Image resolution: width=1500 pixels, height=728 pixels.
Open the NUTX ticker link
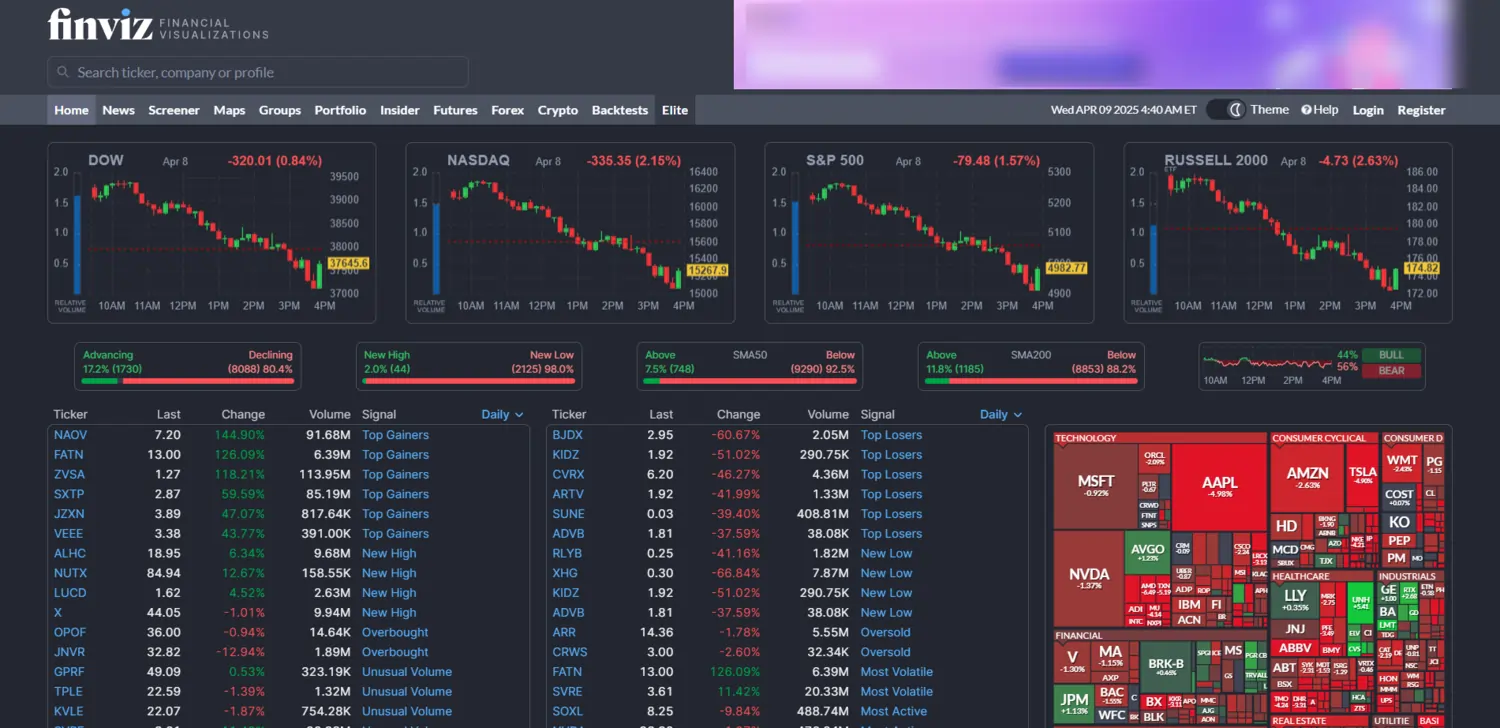pos(70,573)
